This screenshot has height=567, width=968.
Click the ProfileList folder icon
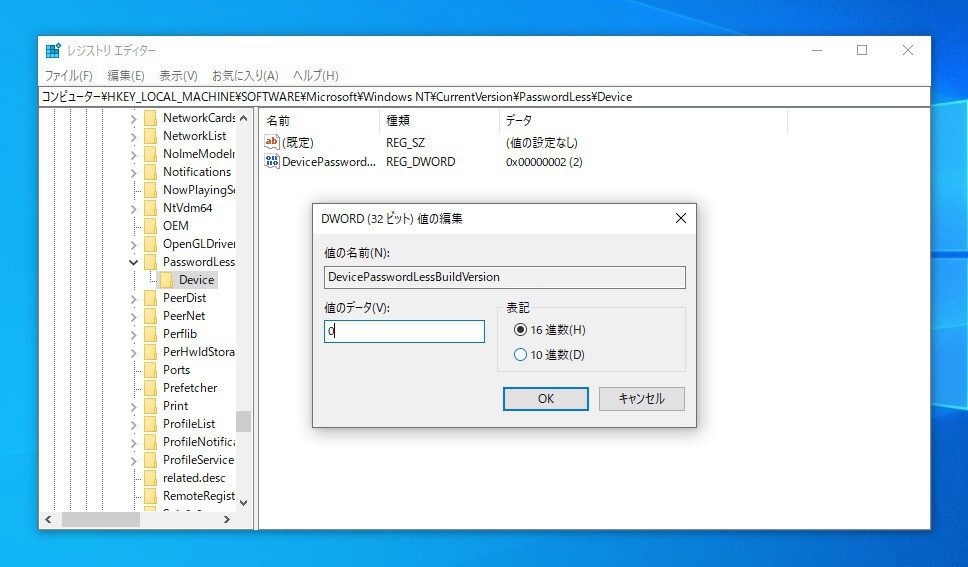pos(151,424)
